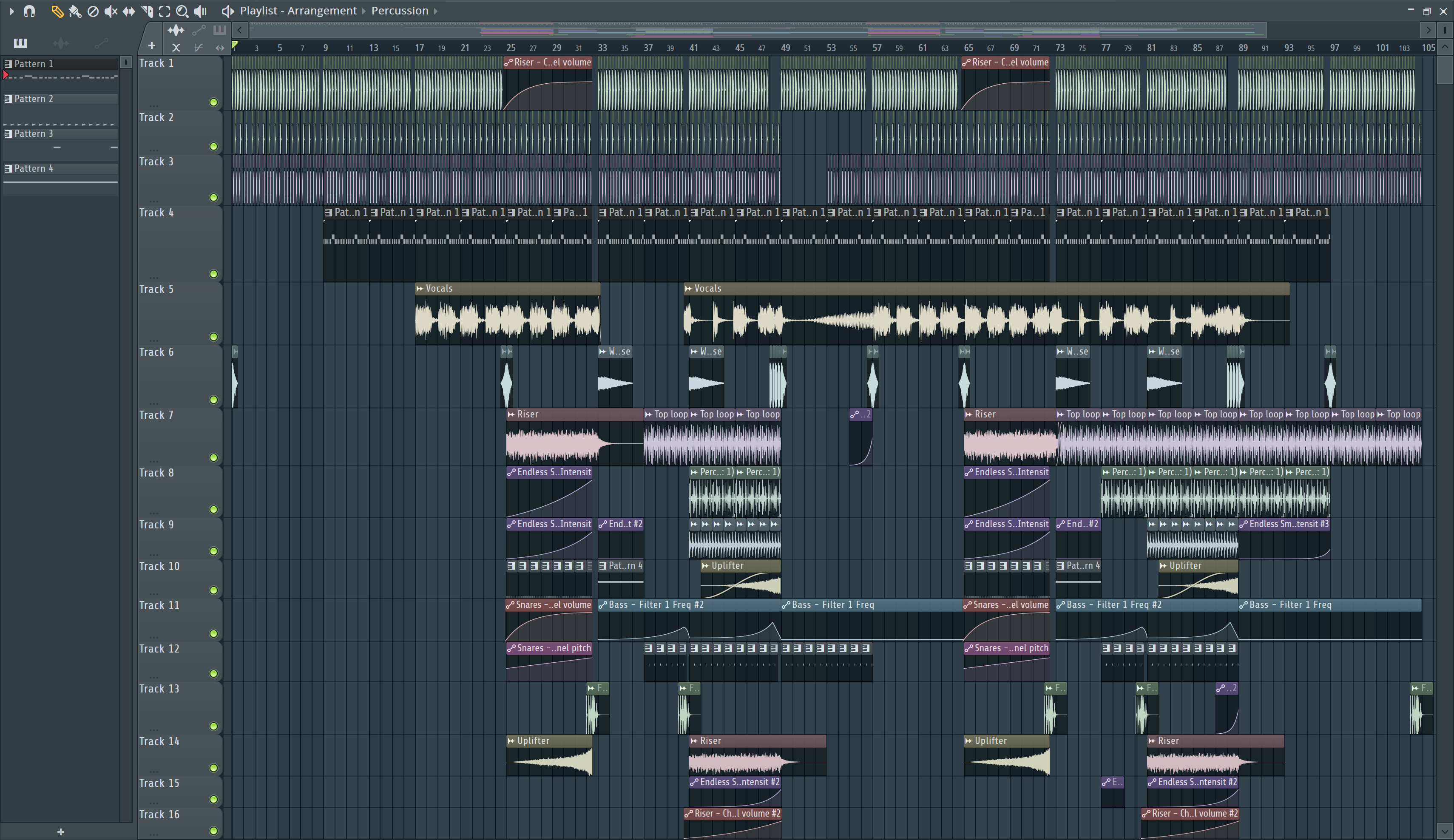Image resolution: width=1454 pixels, height=840 pixels.
Task: Select the Select marquee tool
Action: point(165,11)
